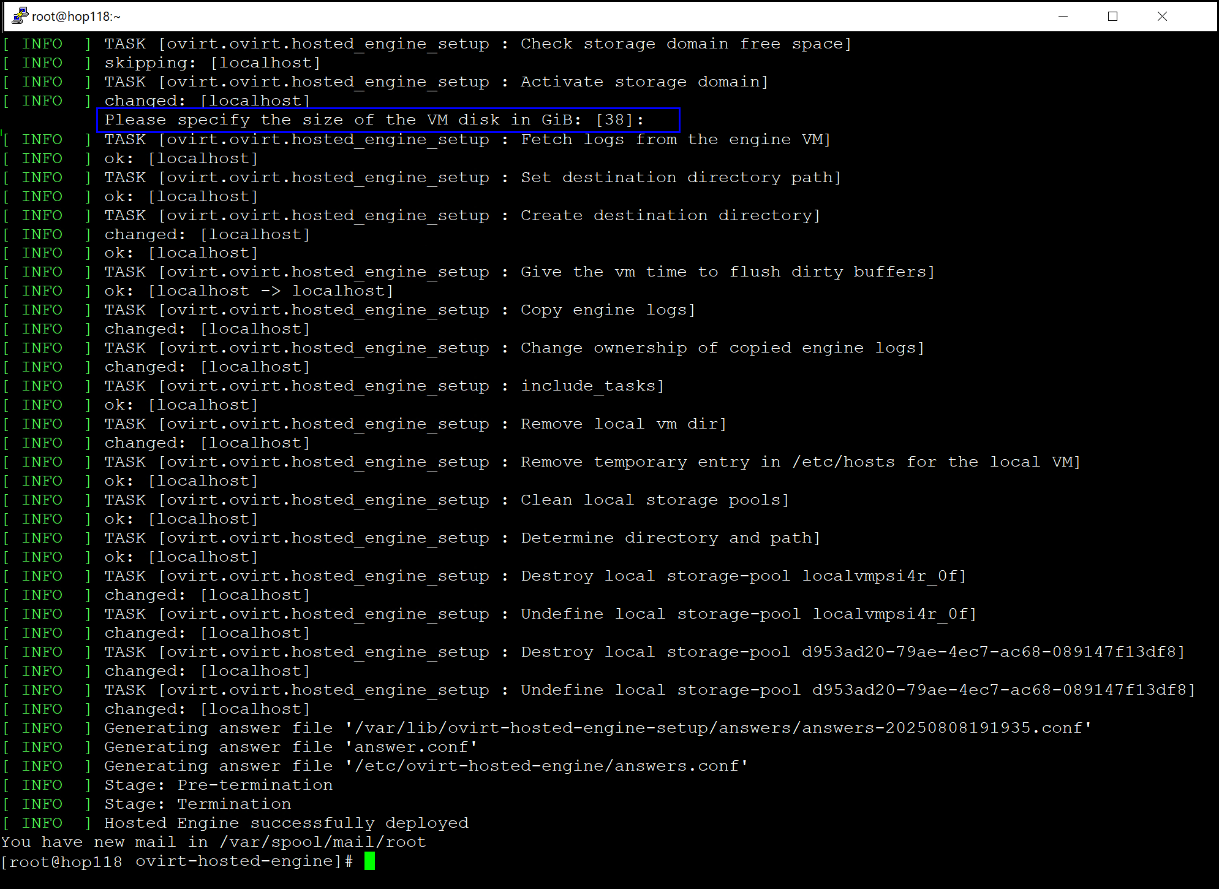Click 'Determine directory and path' task line

coord(412,538)
